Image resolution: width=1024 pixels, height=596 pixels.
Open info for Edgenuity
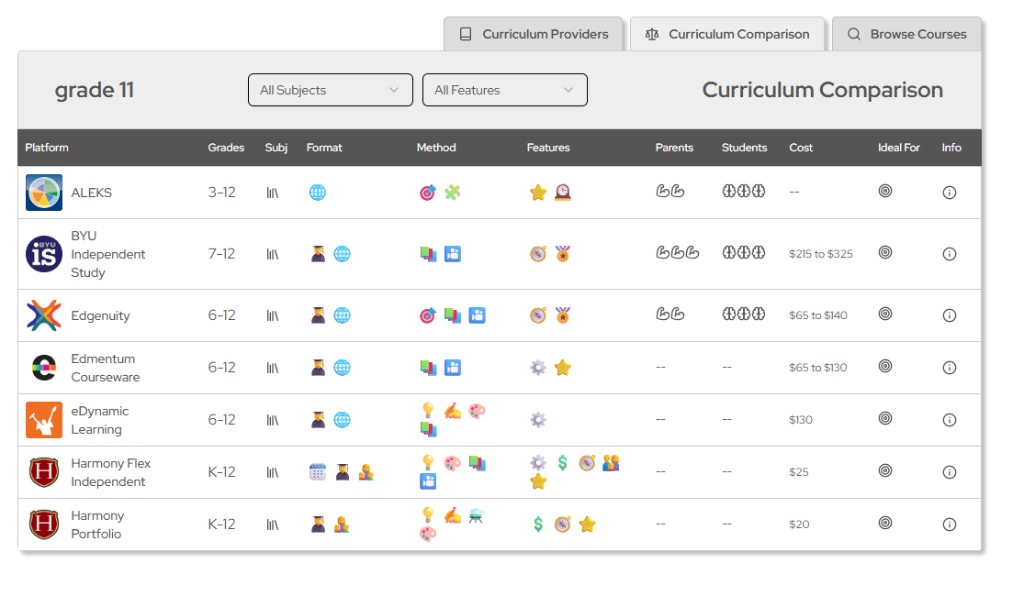pos(950,315)
